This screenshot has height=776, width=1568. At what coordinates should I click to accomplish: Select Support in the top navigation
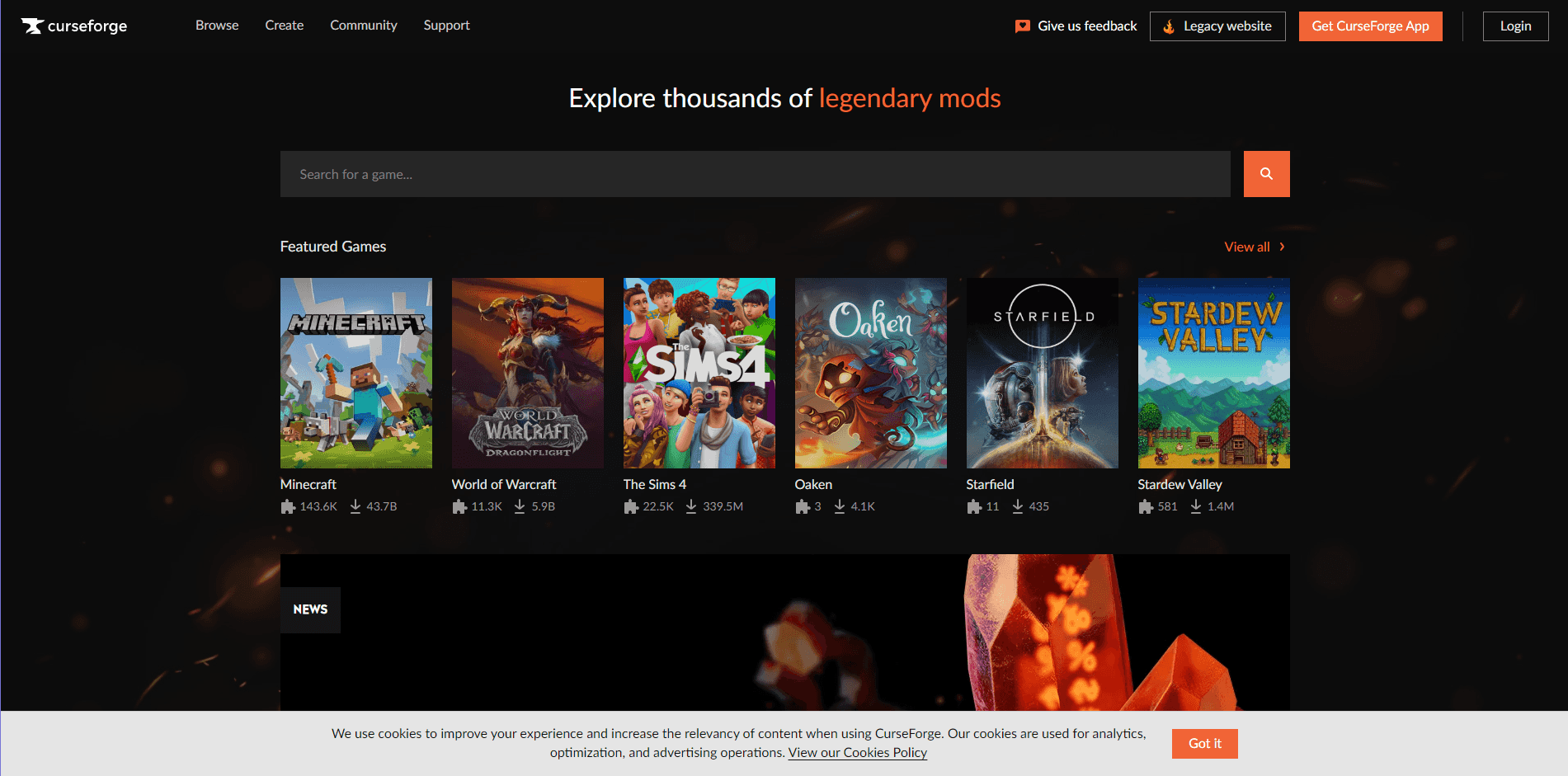click(x=446, y=26)
